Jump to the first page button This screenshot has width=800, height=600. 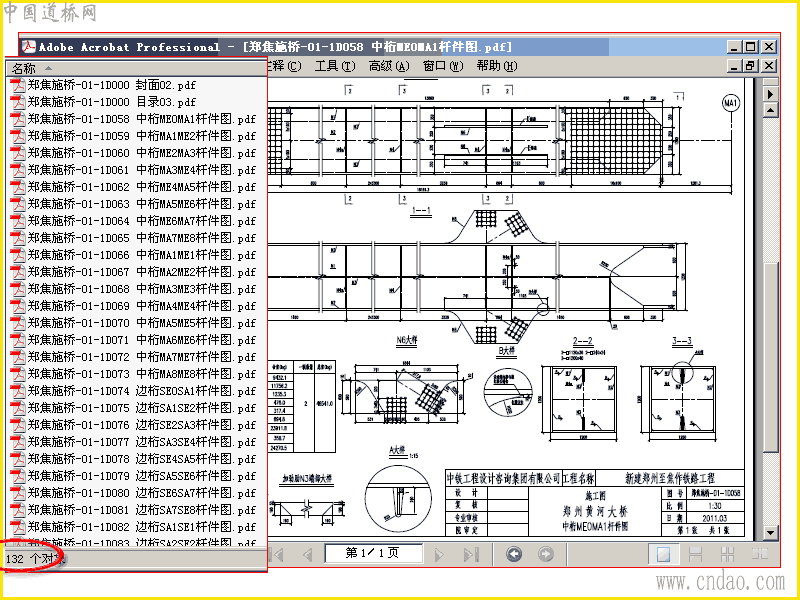[278, 554]
